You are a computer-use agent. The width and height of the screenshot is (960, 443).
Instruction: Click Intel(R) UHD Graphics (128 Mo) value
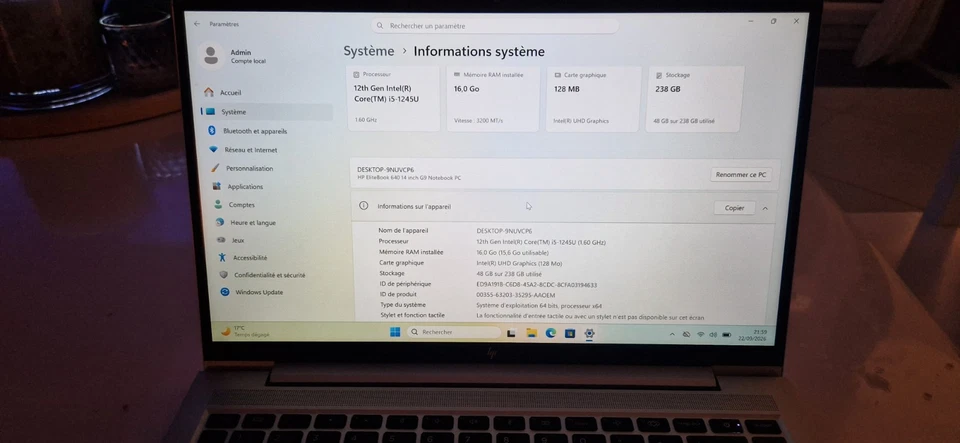click(x=519, y=263)
